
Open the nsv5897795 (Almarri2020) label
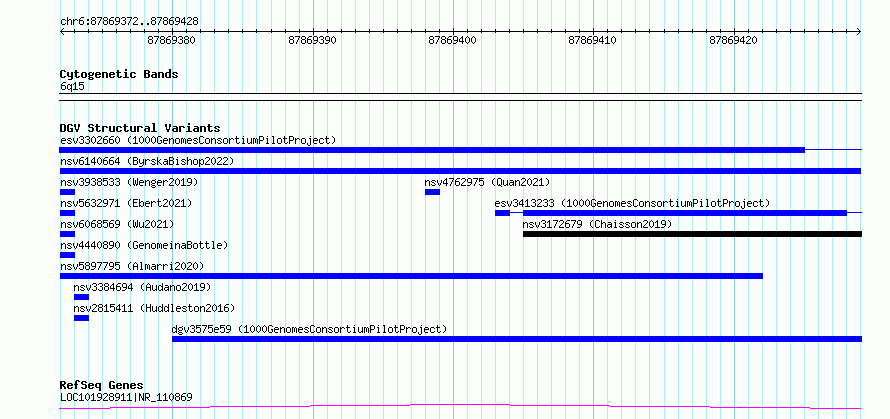click(132, 266)
